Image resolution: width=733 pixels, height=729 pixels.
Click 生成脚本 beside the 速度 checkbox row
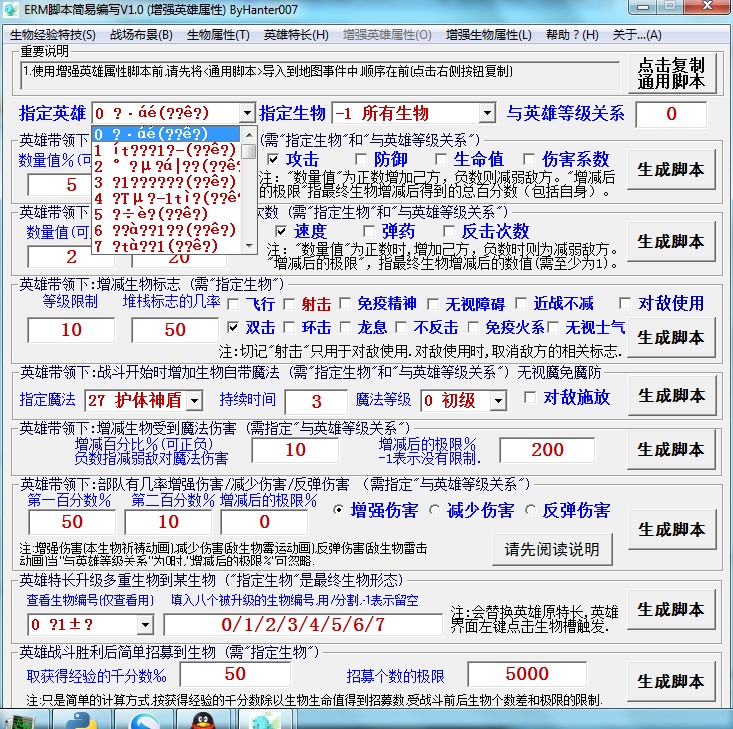pyautogui.click(x=671, y=241)
